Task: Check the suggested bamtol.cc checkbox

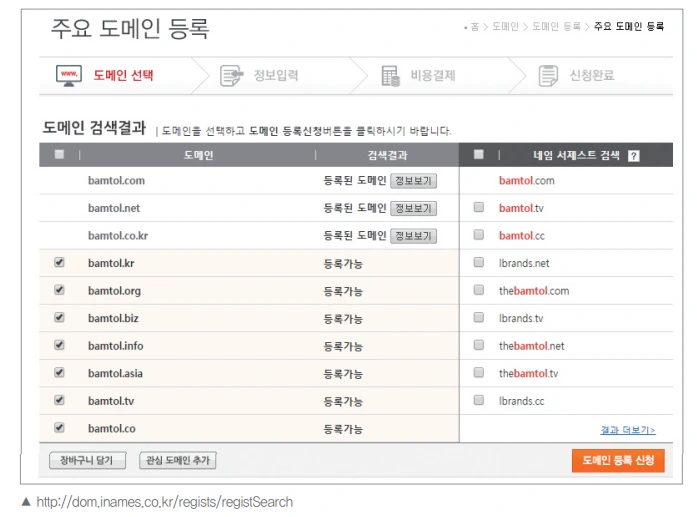Action: point(479,235)
